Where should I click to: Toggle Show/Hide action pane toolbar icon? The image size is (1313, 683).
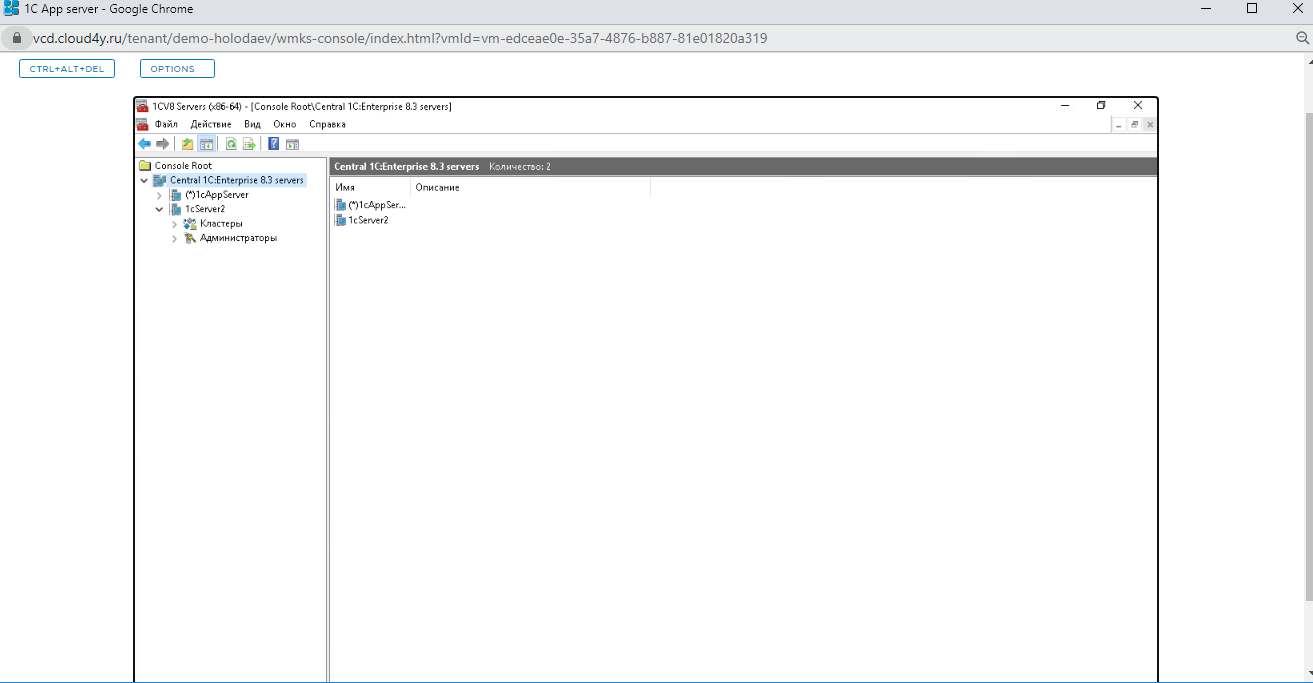coord(292,144)
